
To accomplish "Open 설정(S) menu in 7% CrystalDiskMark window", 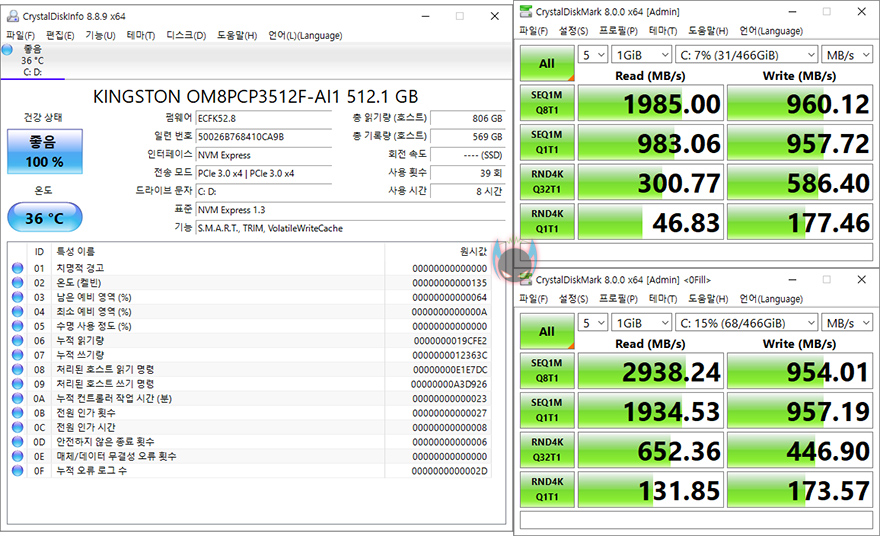I will pos(573,30).
